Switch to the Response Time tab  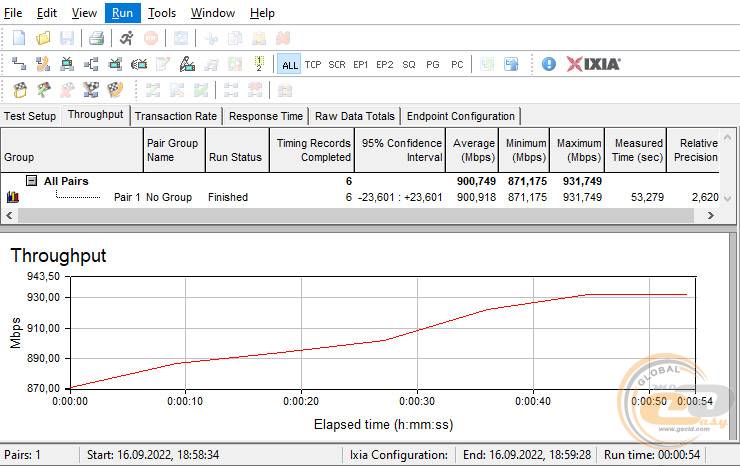(265, 116)
